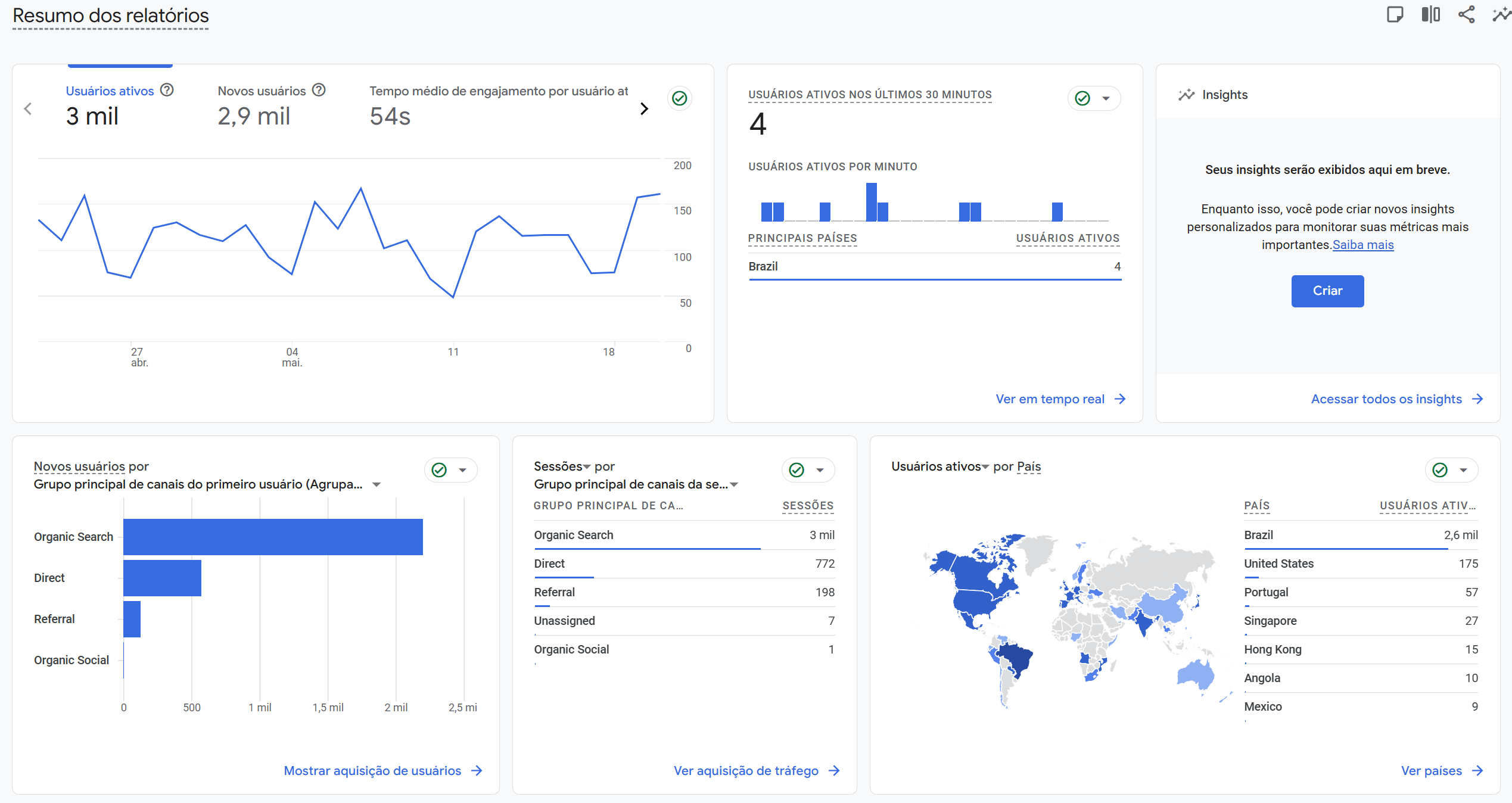
Task: Click Unassigned row in sessions table
Action: tap(684, 621)
